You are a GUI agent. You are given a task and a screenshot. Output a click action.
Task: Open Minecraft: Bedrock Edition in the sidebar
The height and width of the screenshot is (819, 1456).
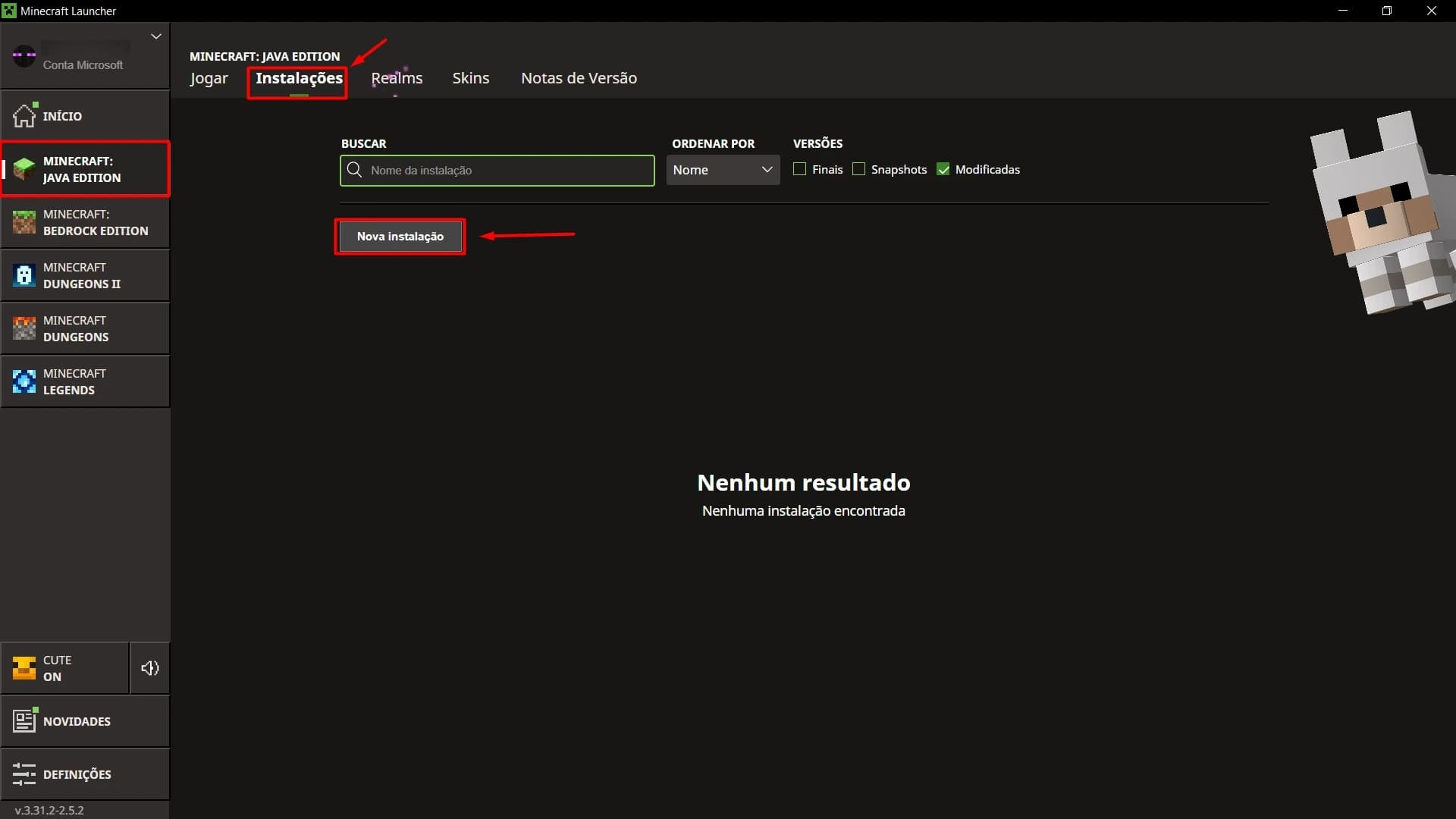[x=85, y=222]
